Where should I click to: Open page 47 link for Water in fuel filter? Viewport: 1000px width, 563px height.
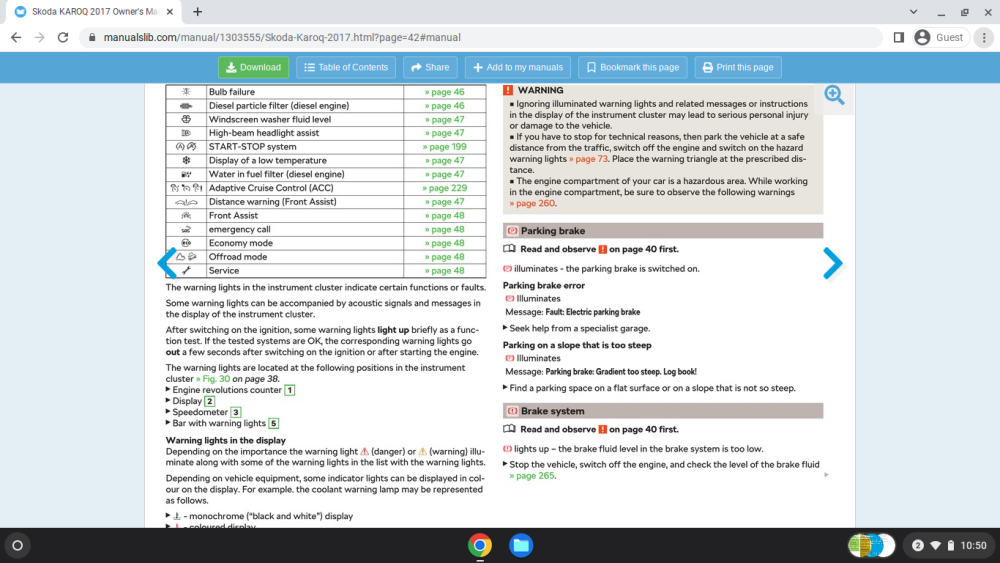445,174
